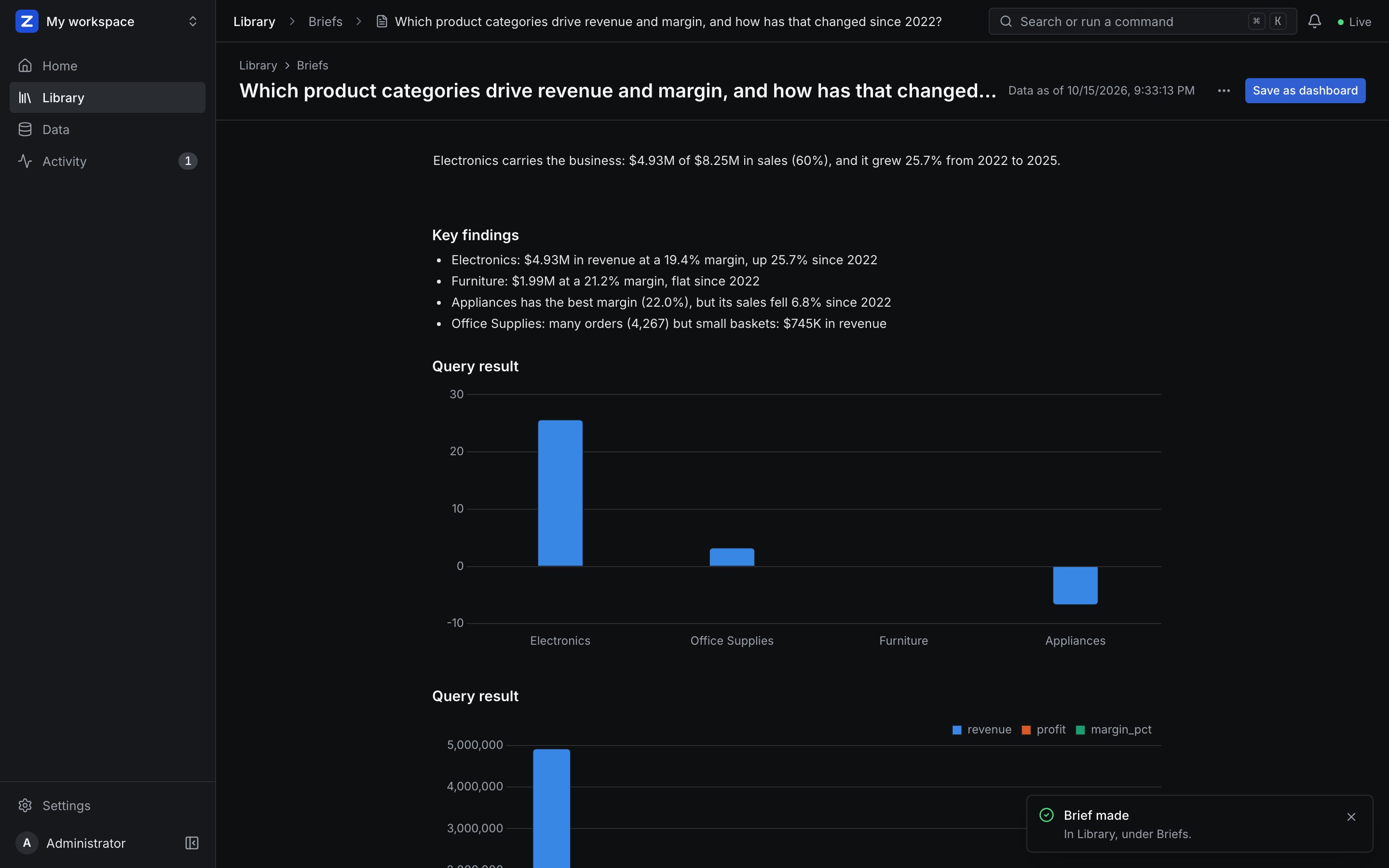Open the Data section

[108, 129]
